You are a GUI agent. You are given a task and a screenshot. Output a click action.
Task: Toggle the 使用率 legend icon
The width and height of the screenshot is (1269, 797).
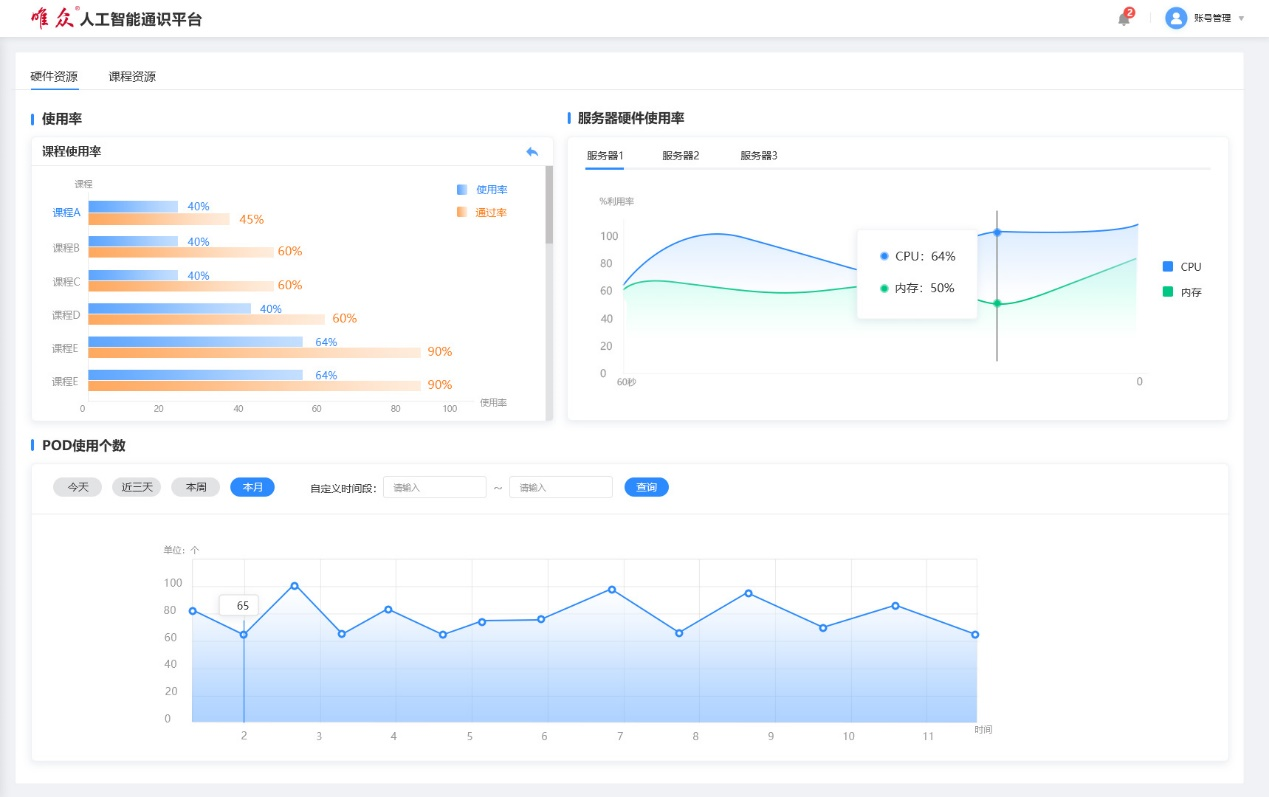pos(462,189)
